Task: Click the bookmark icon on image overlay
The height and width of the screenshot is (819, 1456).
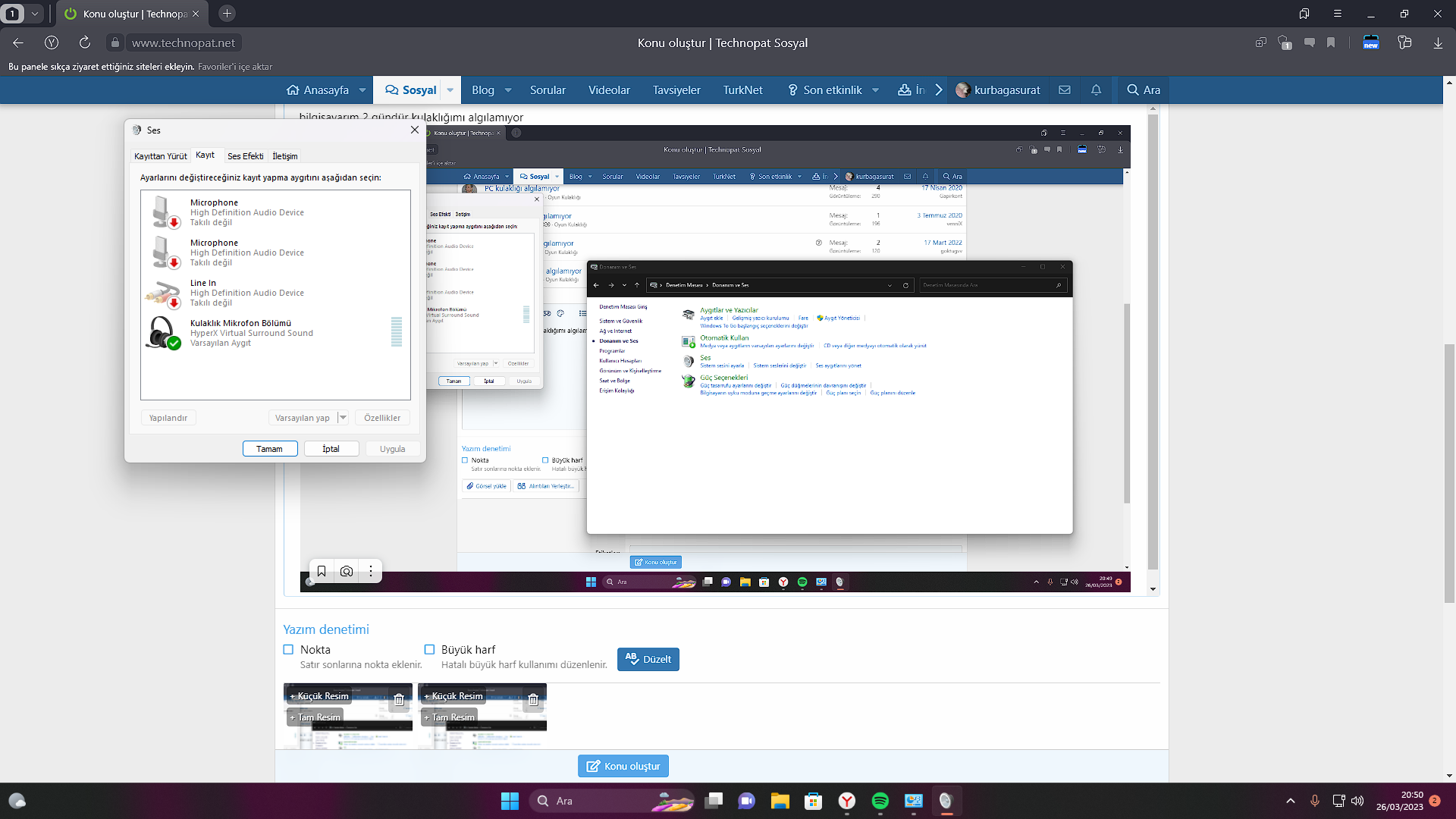Action: [x=322, y=571]
